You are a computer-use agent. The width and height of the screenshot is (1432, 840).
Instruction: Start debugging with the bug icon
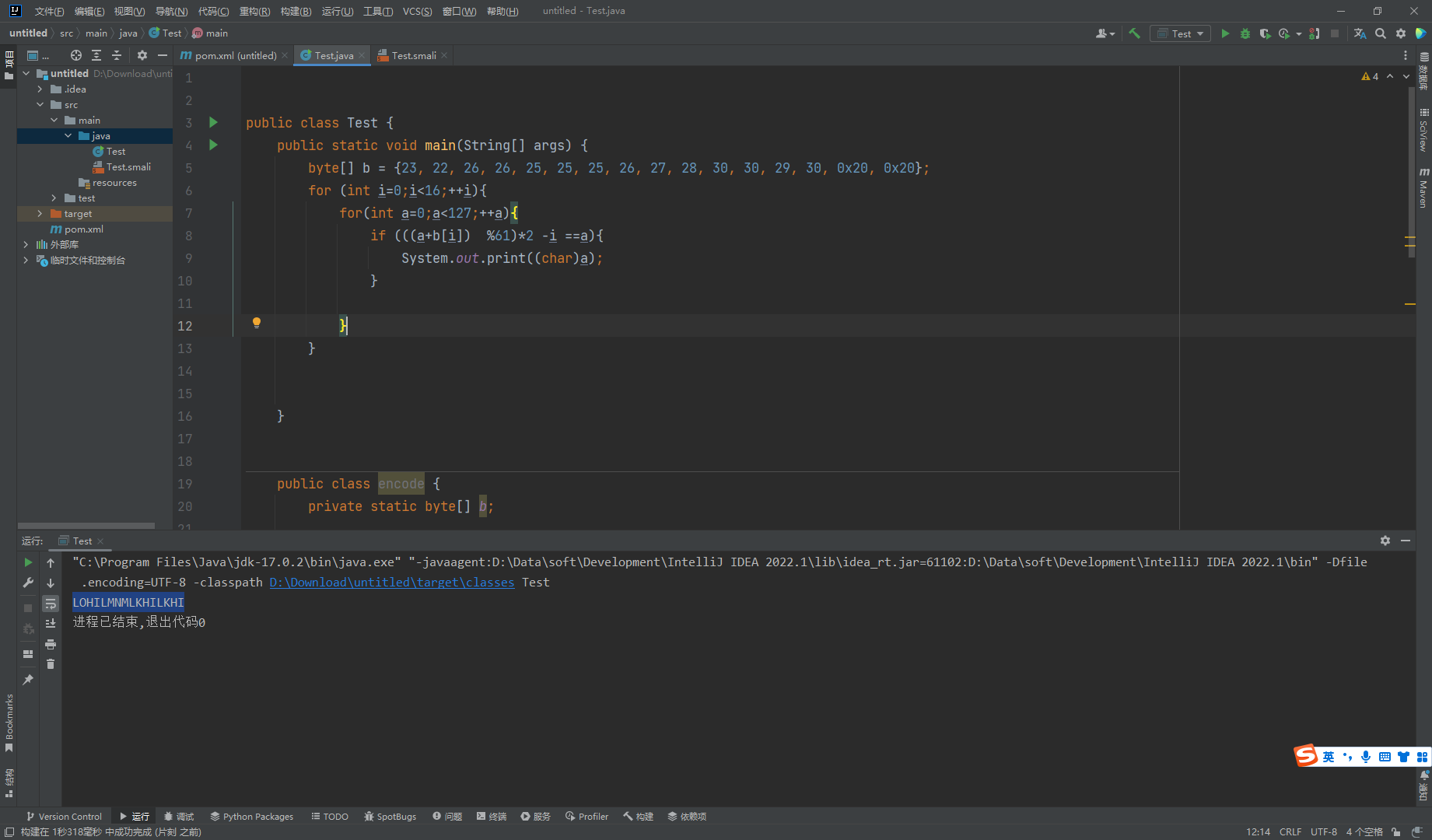(1245, 33)
